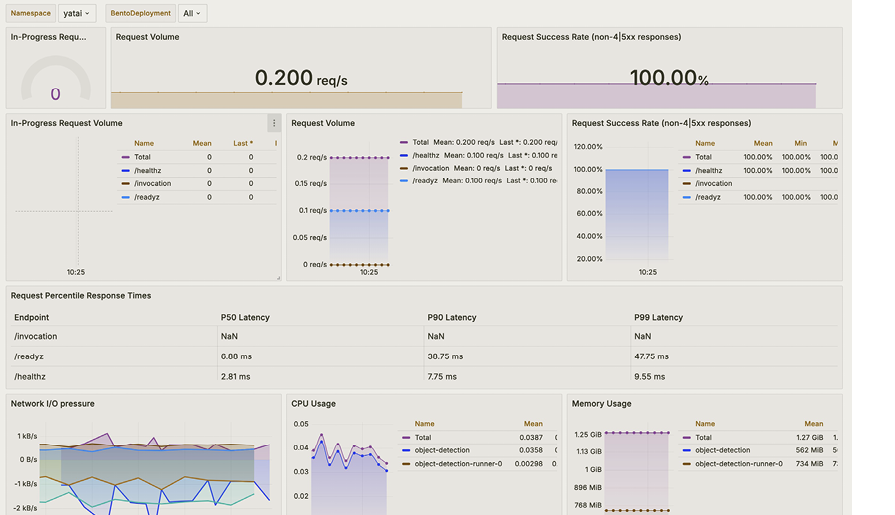The width and height of the screenshot is (895, 515).
Task: Sort response times table by P90 Latency
Action: point(451,317)
